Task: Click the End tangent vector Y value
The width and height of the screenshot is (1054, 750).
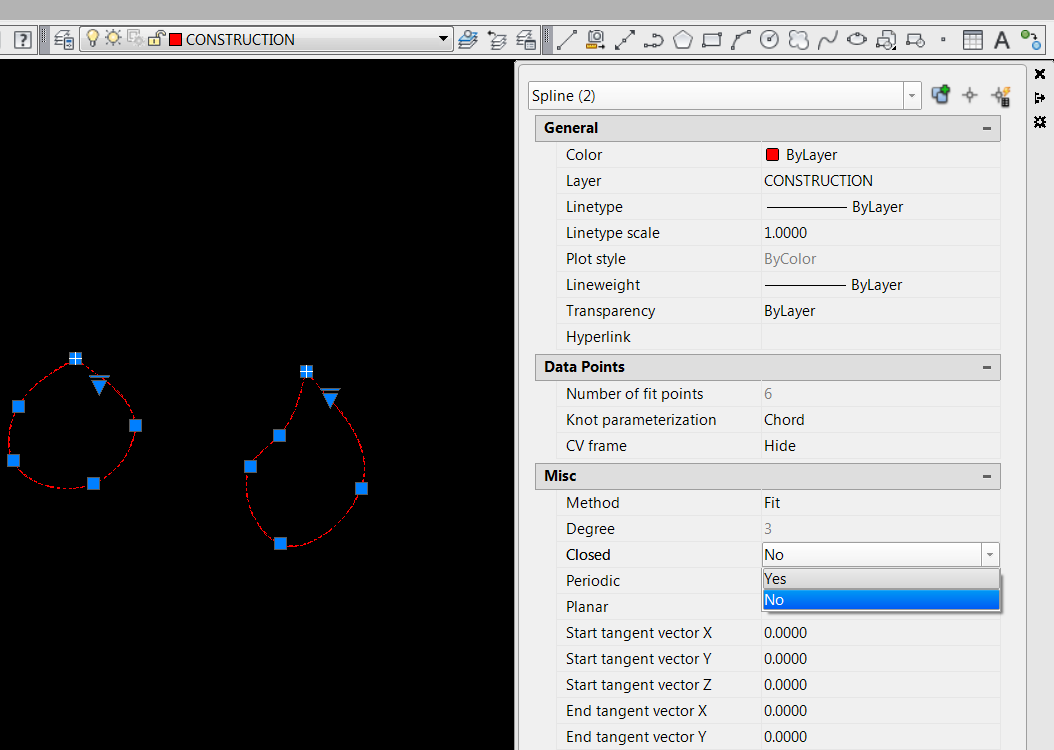Action: tap(881, 737)
